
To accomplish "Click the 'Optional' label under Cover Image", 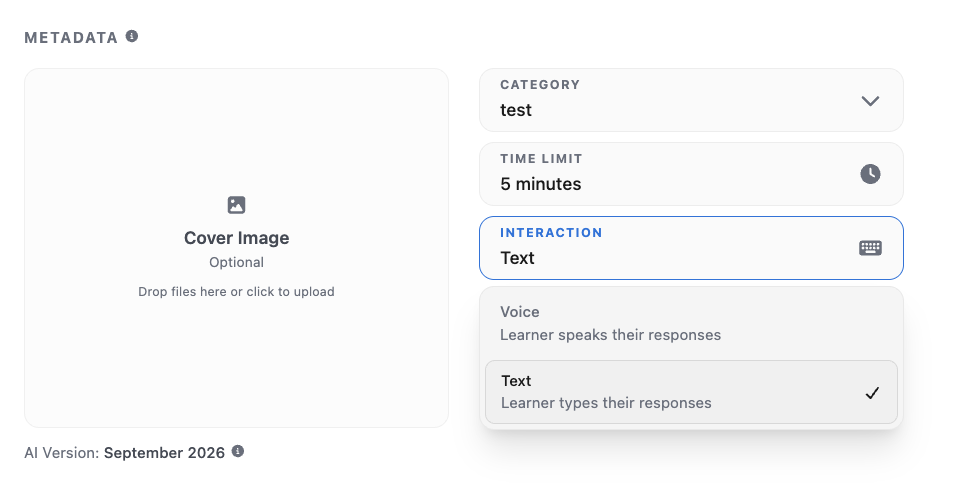I will click(x=236, y=262).
